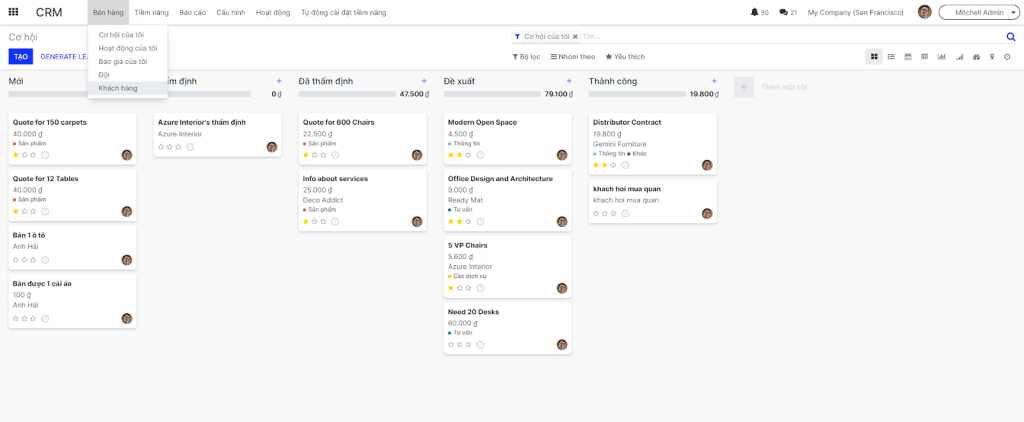1024x422 pixels.
Task: Set first priority star on Bán 1 ô tô
Action: 16,260
